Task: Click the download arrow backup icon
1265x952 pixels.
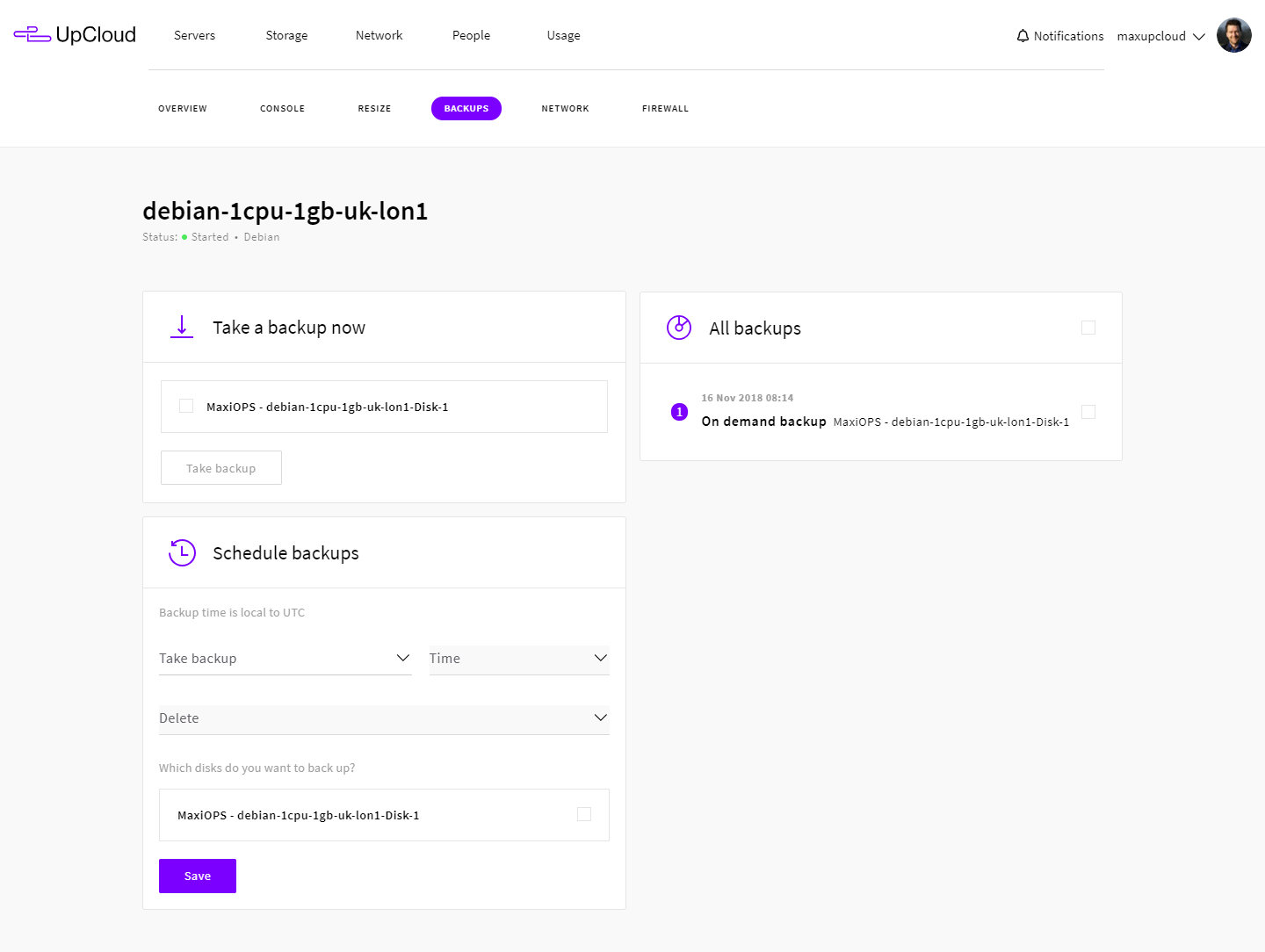Action: click(x=182, y=328)
